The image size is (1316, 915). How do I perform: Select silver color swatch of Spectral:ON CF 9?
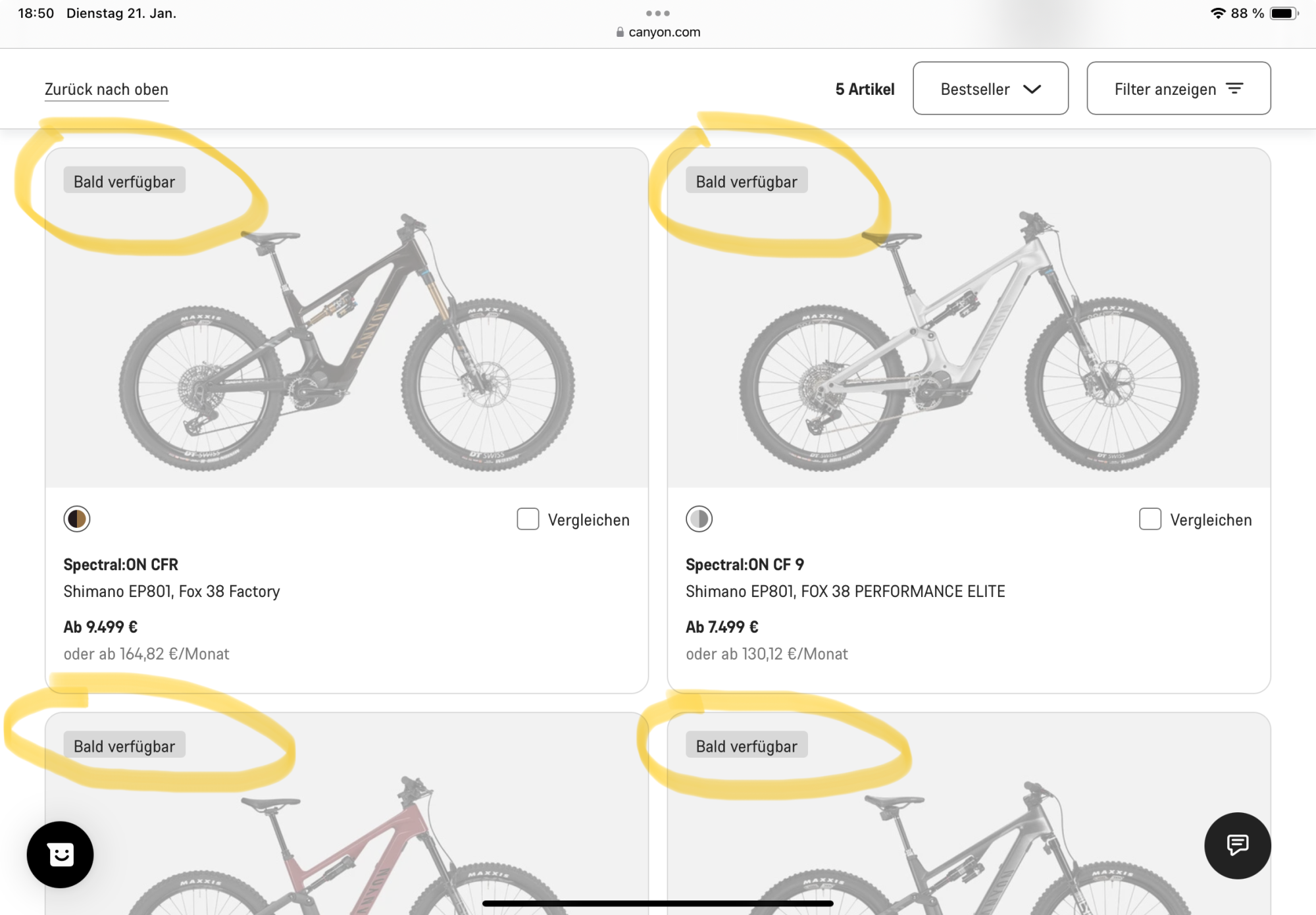click(x=699, y=519)
